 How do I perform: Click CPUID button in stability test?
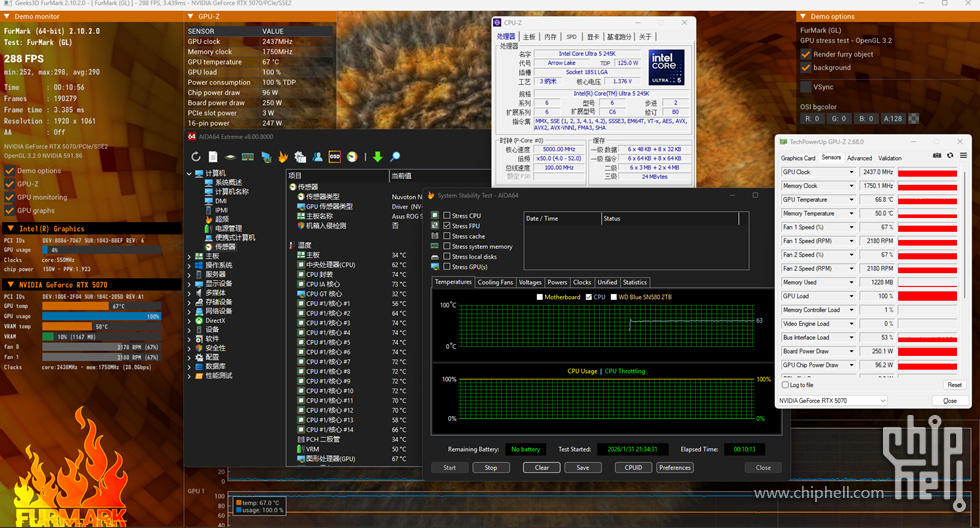633,467
